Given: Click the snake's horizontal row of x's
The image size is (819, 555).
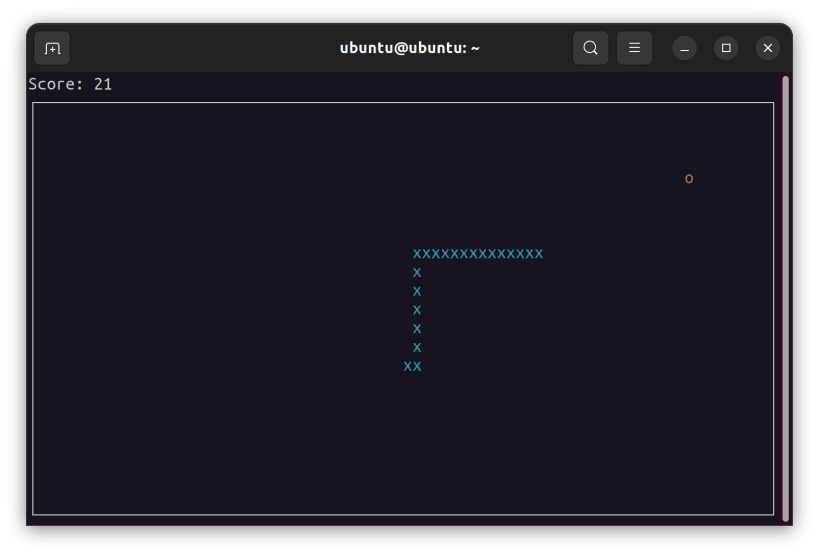Looking at the screenshot, I should point(478,254).
